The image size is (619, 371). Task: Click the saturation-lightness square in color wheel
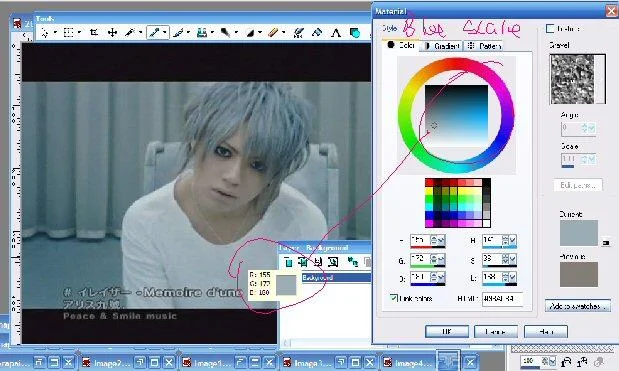coord(456,115)
